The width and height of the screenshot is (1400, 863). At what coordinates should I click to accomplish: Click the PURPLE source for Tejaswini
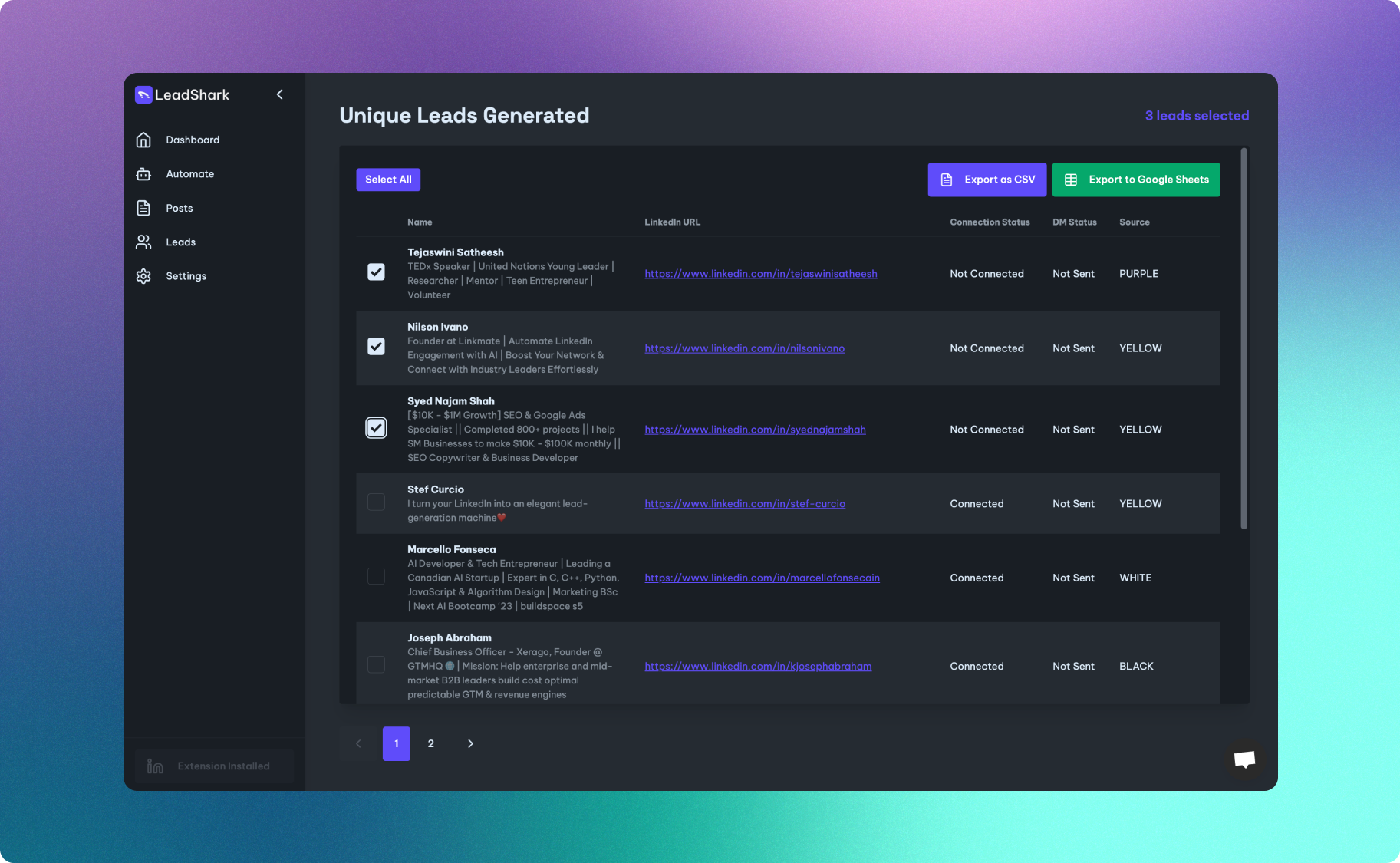[1138, 274]
